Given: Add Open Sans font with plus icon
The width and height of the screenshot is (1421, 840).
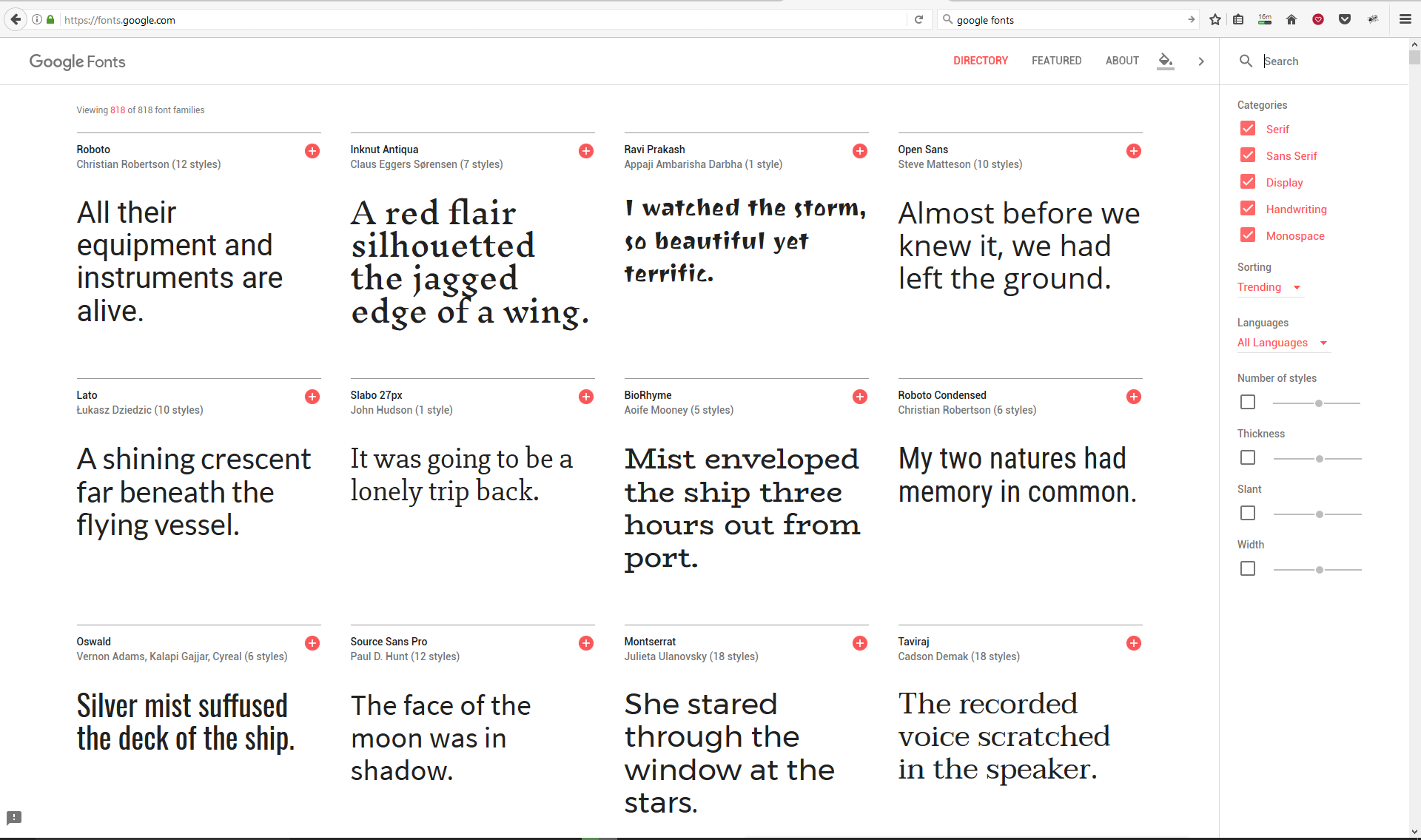Looking at the screenshot, I should (1134, 151).
